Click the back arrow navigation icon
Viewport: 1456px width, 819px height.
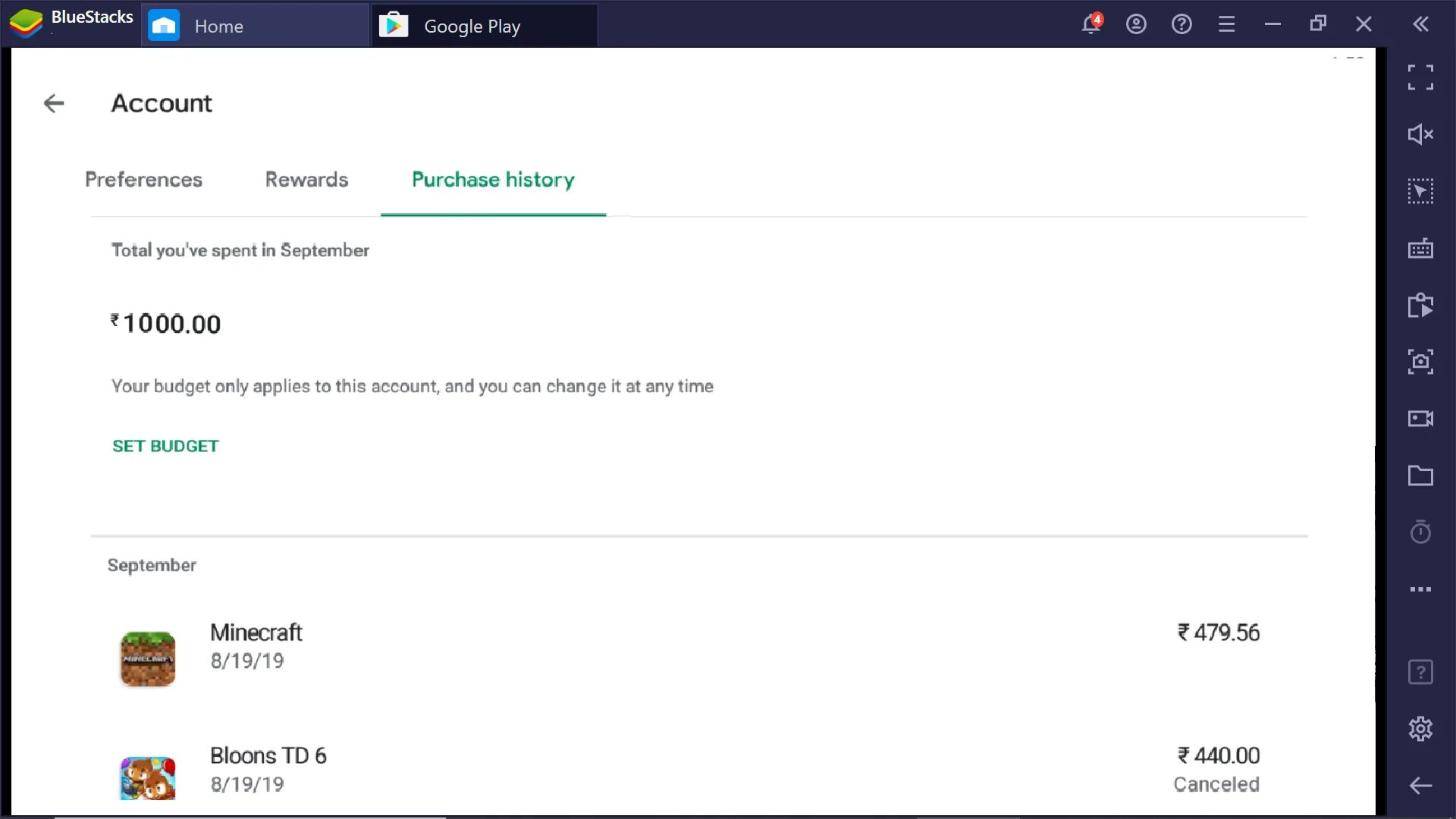[55, 103]
